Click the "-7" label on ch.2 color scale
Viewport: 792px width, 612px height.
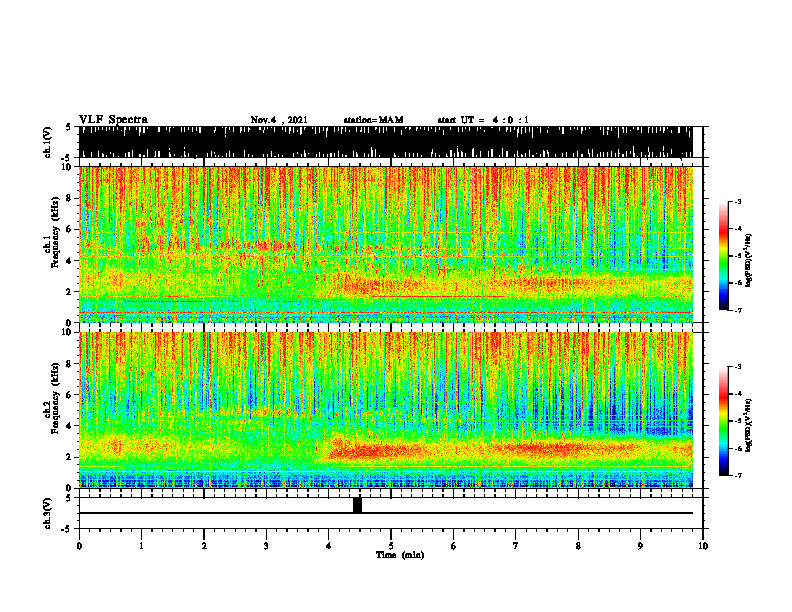pyautogui.click(x=737, y=475)
